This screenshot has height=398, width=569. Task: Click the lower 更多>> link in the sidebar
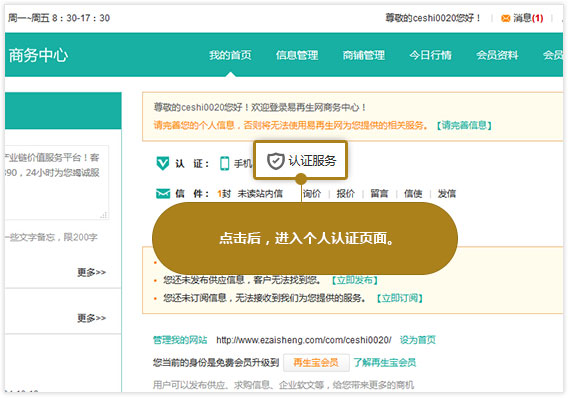point(91,318)
